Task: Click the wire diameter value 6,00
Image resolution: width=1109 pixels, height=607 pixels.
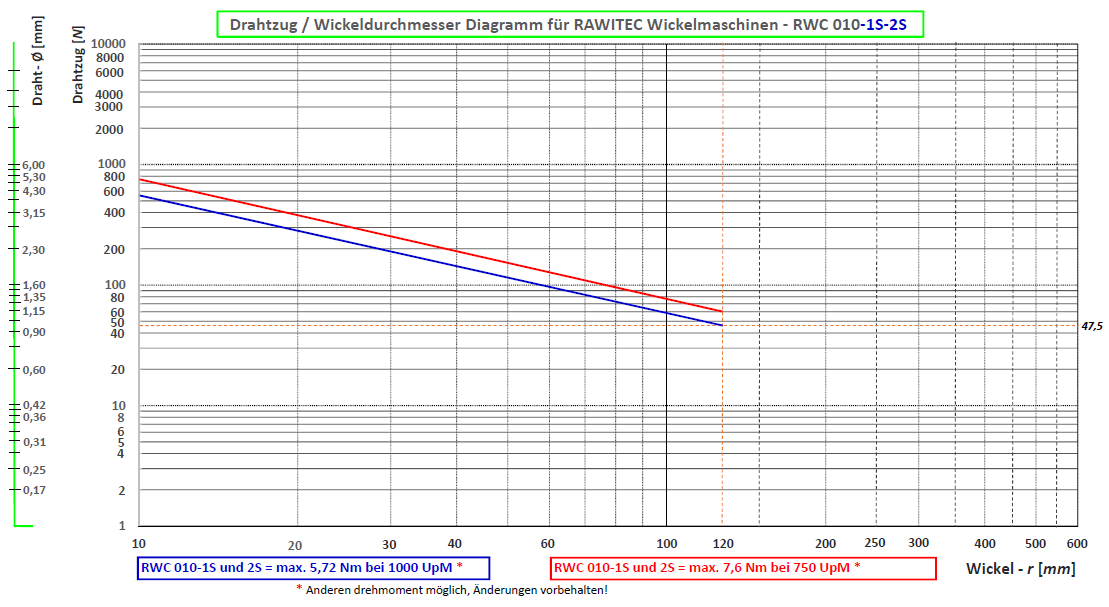Action: point(33,165)
